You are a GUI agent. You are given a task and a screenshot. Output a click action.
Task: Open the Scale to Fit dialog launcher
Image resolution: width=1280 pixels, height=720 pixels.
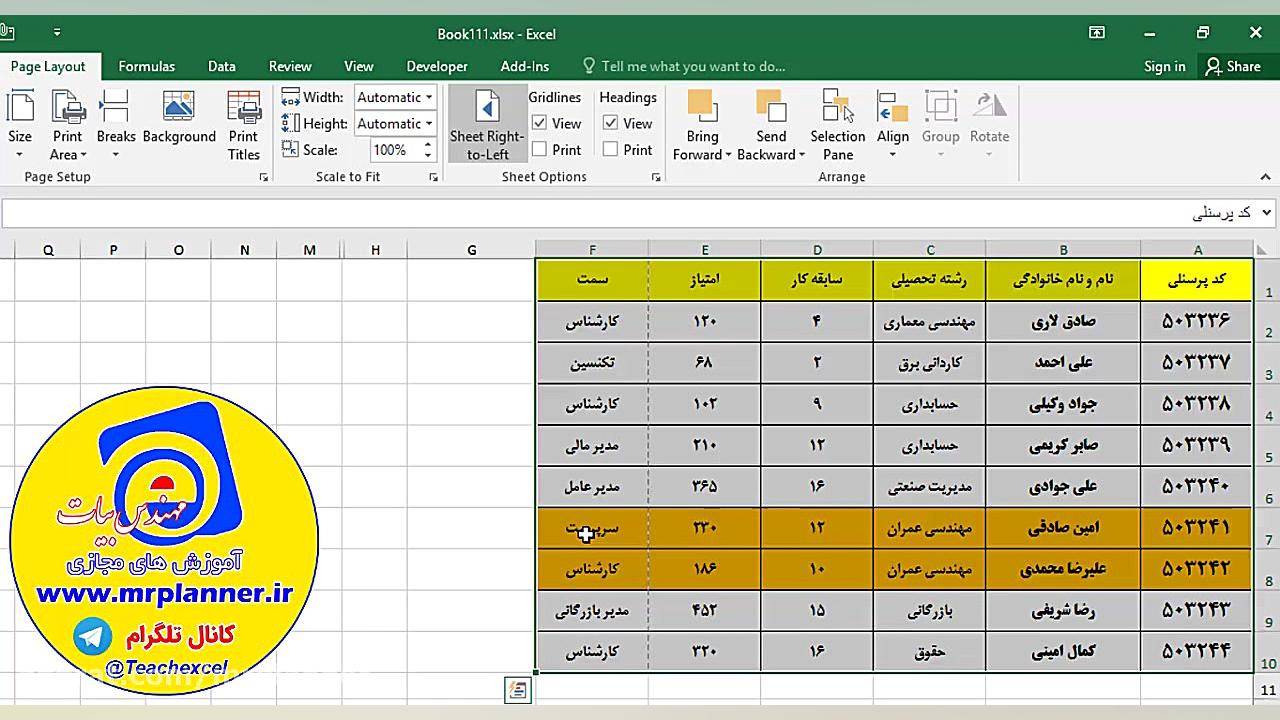pos(434,177)
